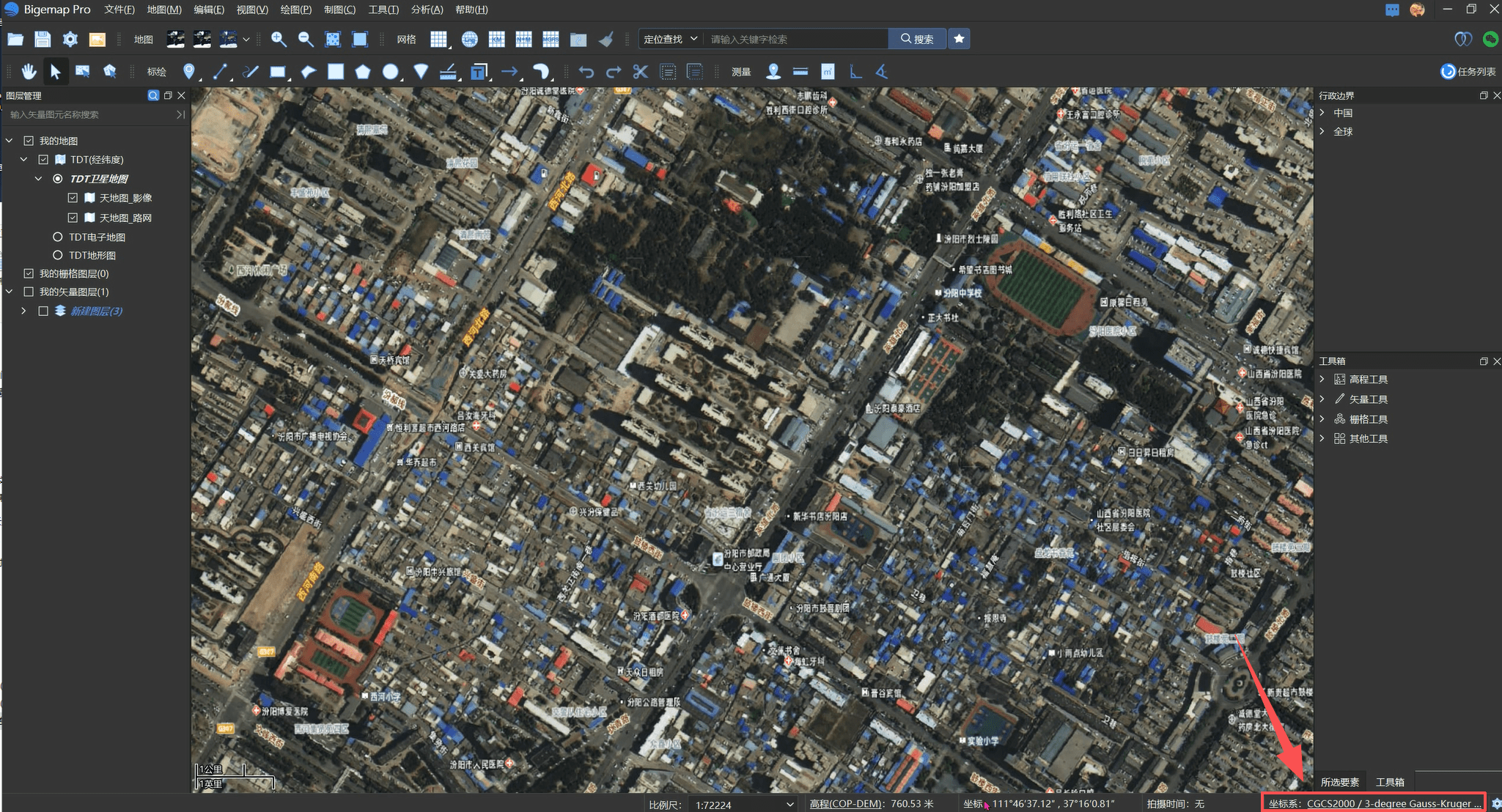Screen dimensions: 1502x812
Task: Select the distance ruler measurement tool
Action: tap(800, 72)
